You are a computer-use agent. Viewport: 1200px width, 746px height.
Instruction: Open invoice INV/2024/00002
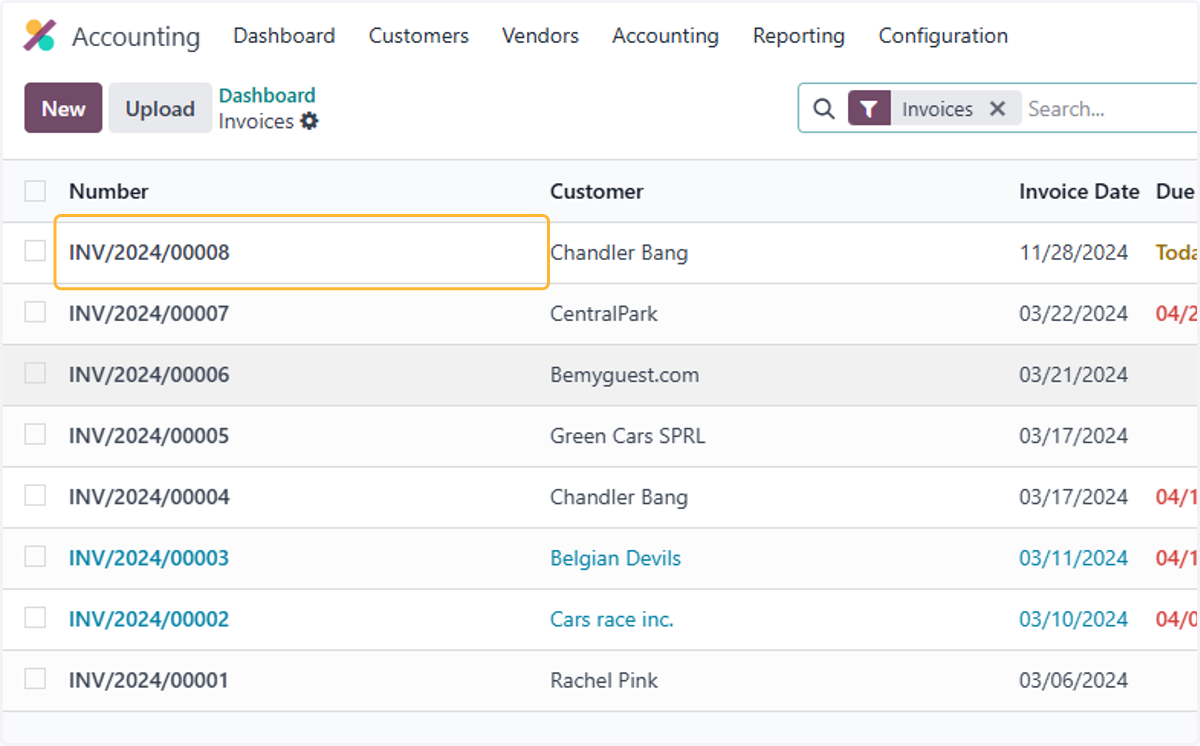point(149,618)
